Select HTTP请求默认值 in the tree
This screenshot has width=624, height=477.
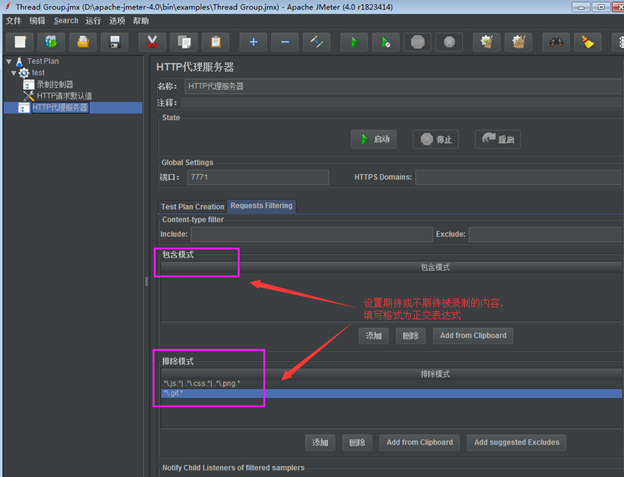(64, 96)
